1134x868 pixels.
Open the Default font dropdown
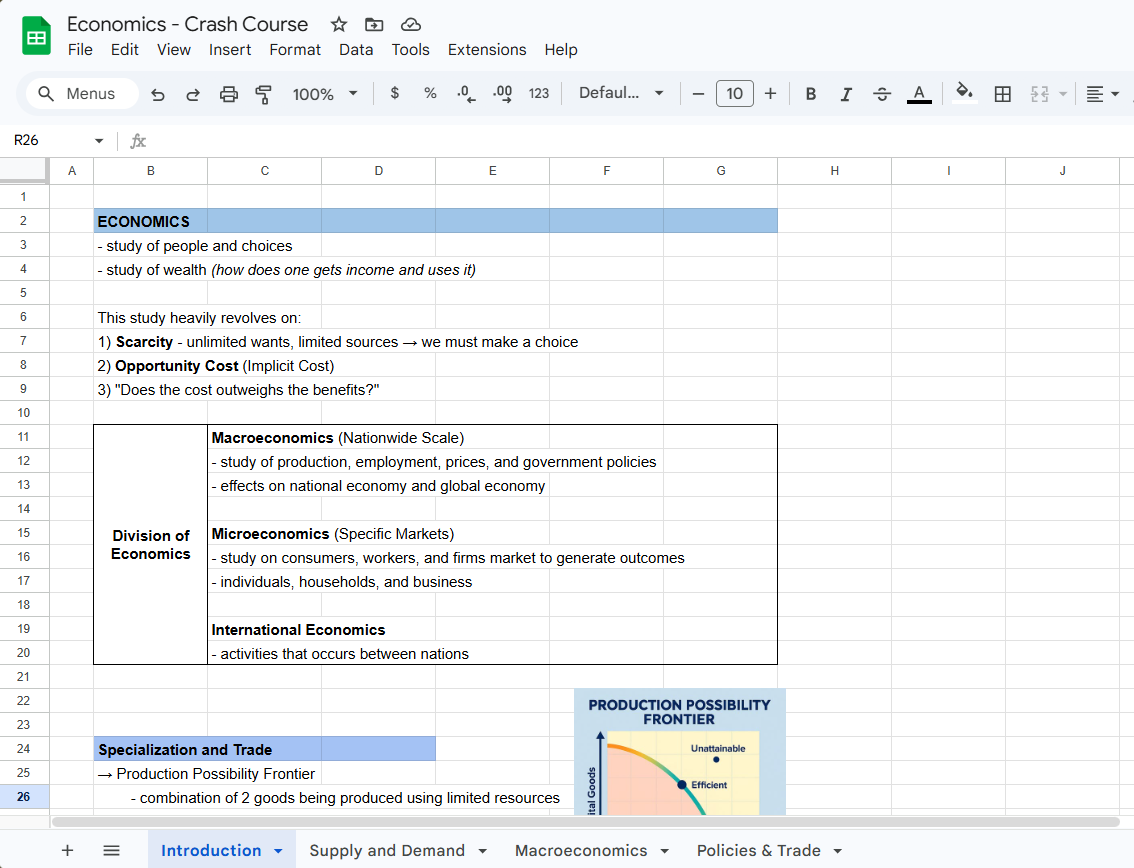621,93
